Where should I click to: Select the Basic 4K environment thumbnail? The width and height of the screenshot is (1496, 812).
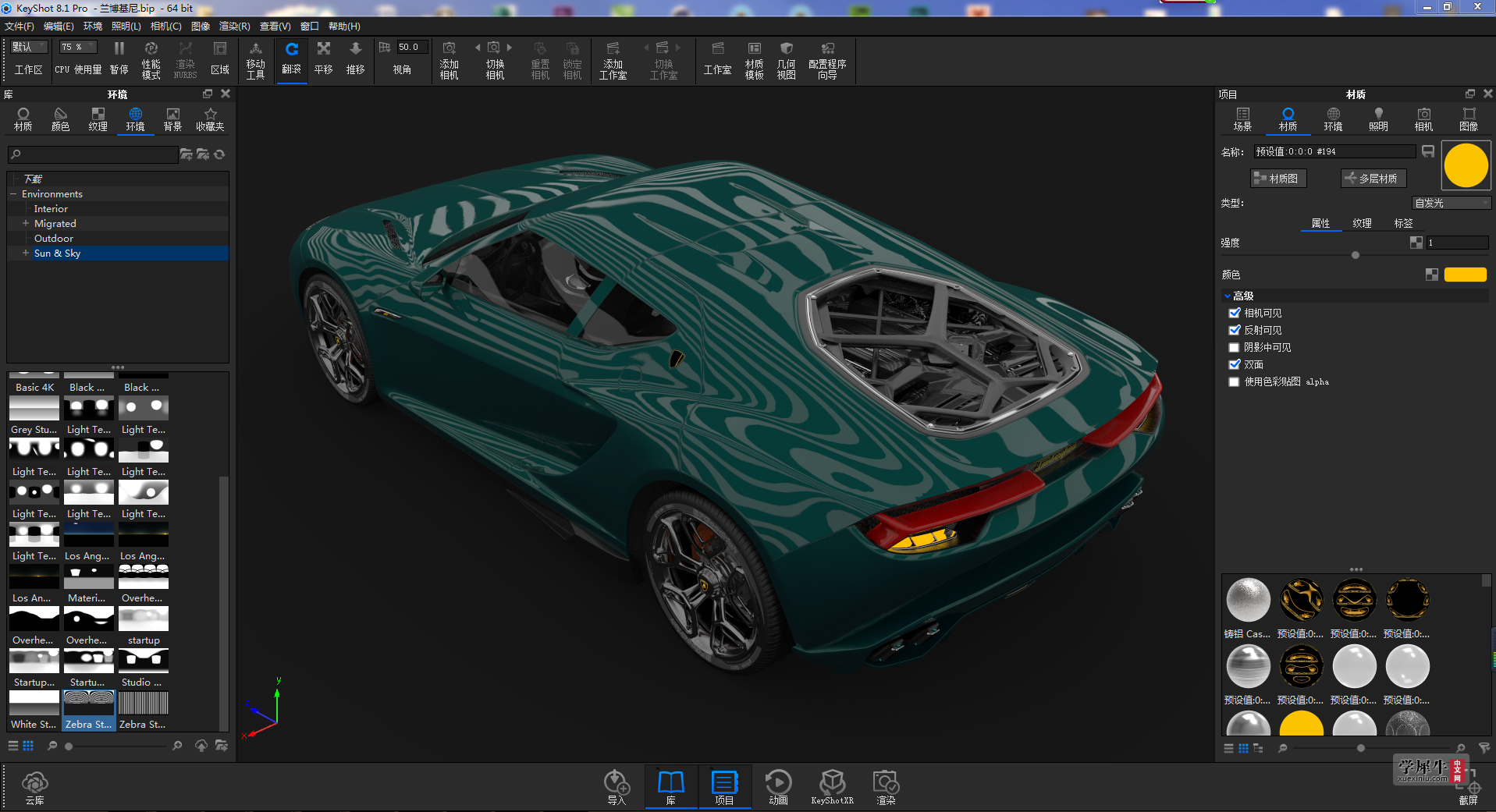point(34,382)
